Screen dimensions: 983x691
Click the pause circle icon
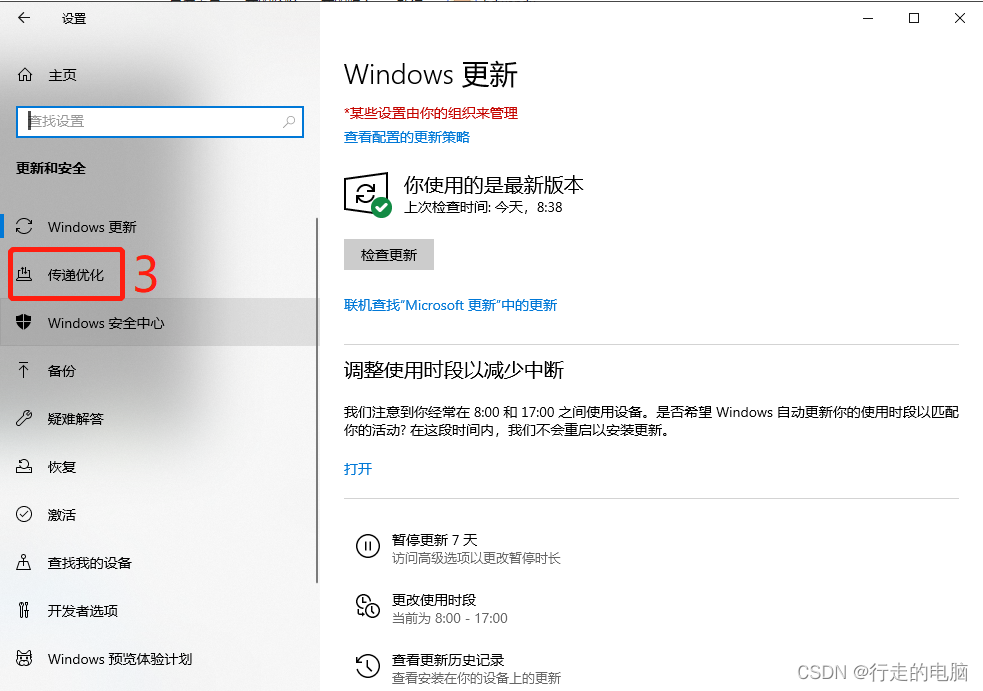click(x=367, y=546)
